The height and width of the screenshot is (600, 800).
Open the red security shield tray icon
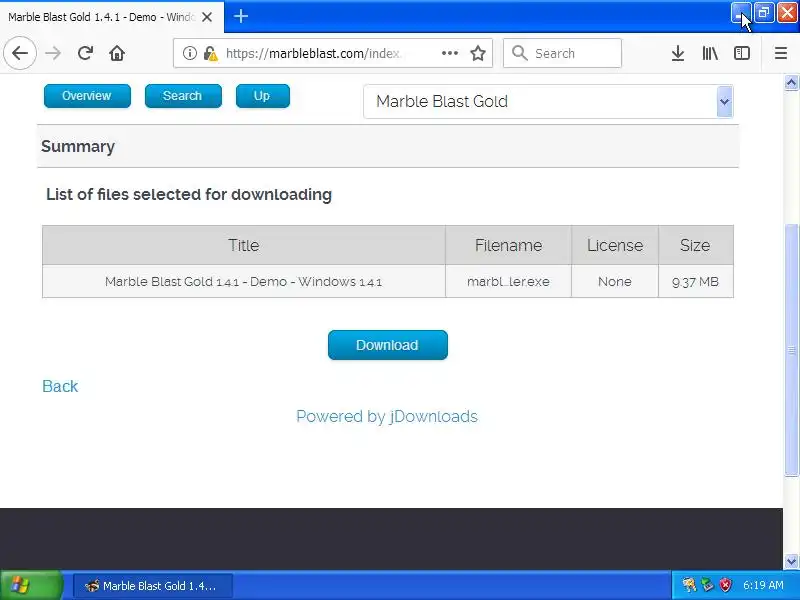point(725,585)
